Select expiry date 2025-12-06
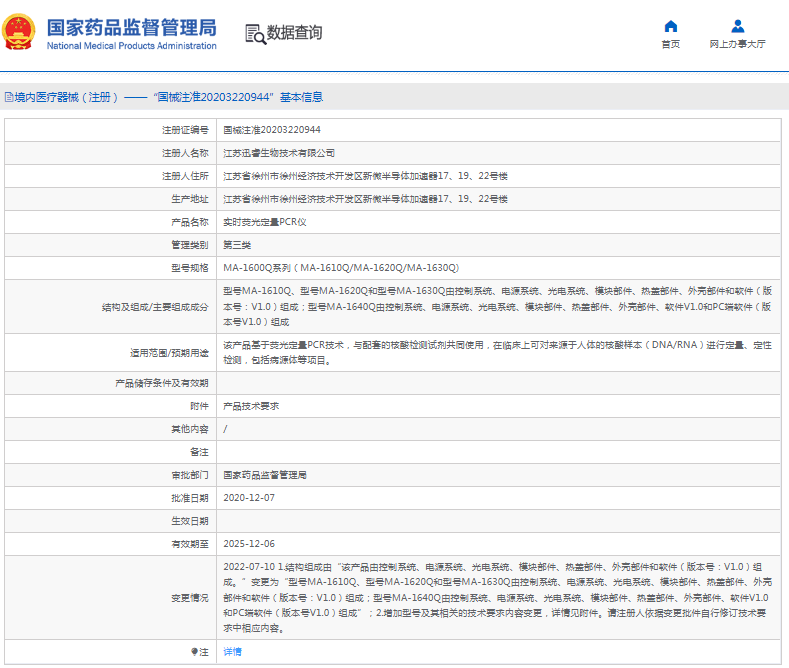The width and height of the screenshot is (789, 668). [249, 544]
